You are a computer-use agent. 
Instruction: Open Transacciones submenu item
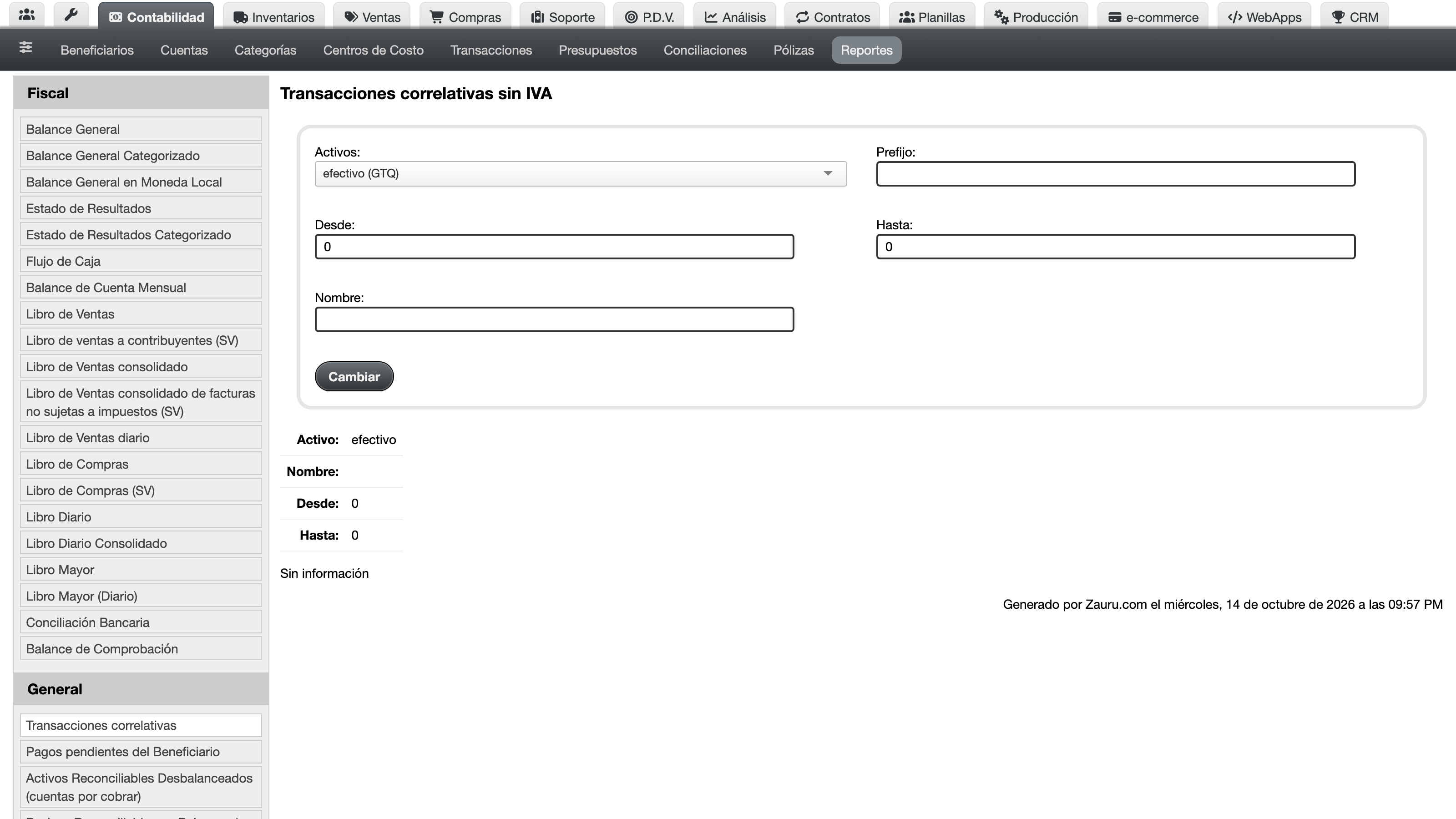pyautogui.click(x=491, y=51)
